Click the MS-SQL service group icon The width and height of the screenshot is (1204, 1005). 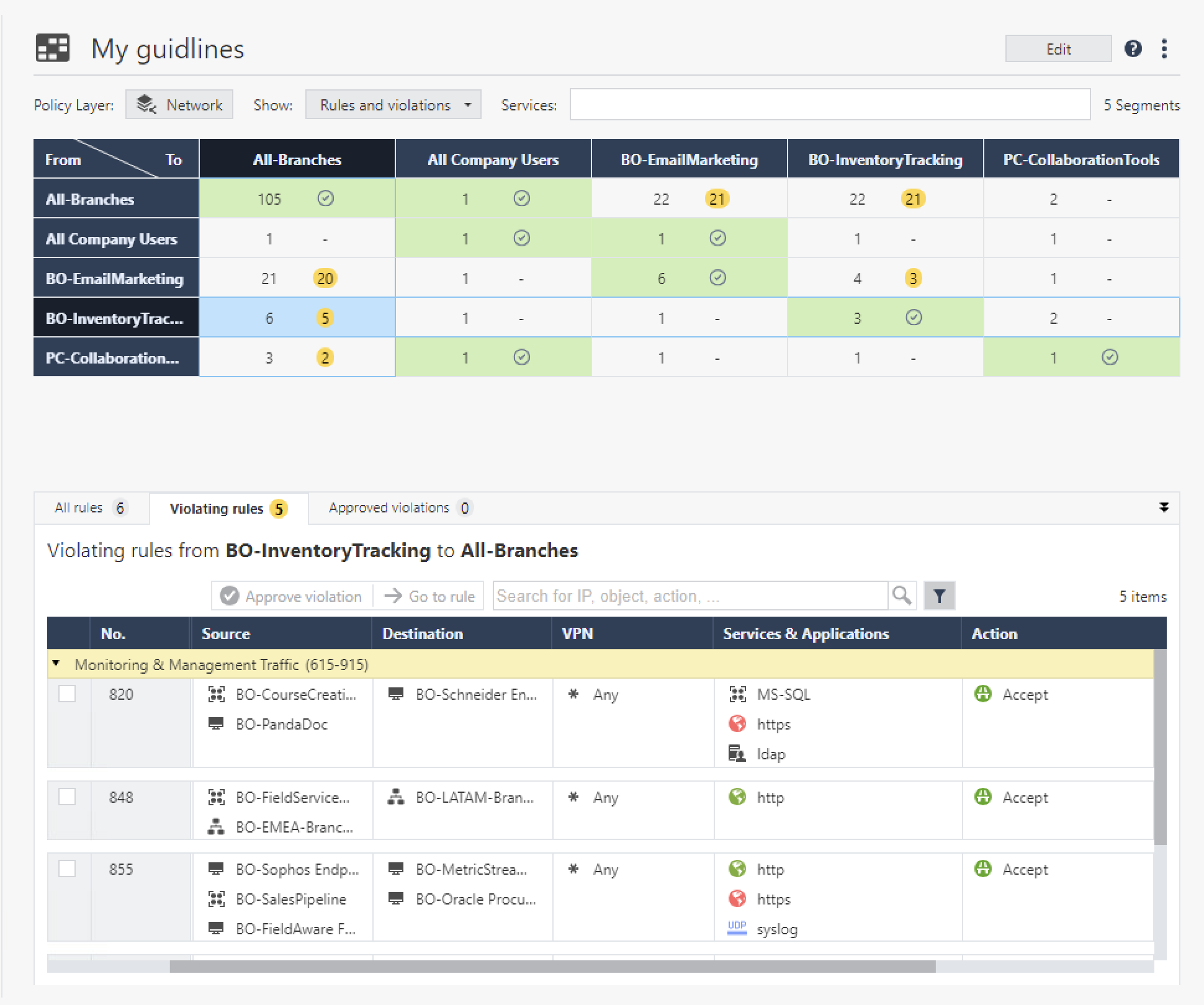point(737,694)
